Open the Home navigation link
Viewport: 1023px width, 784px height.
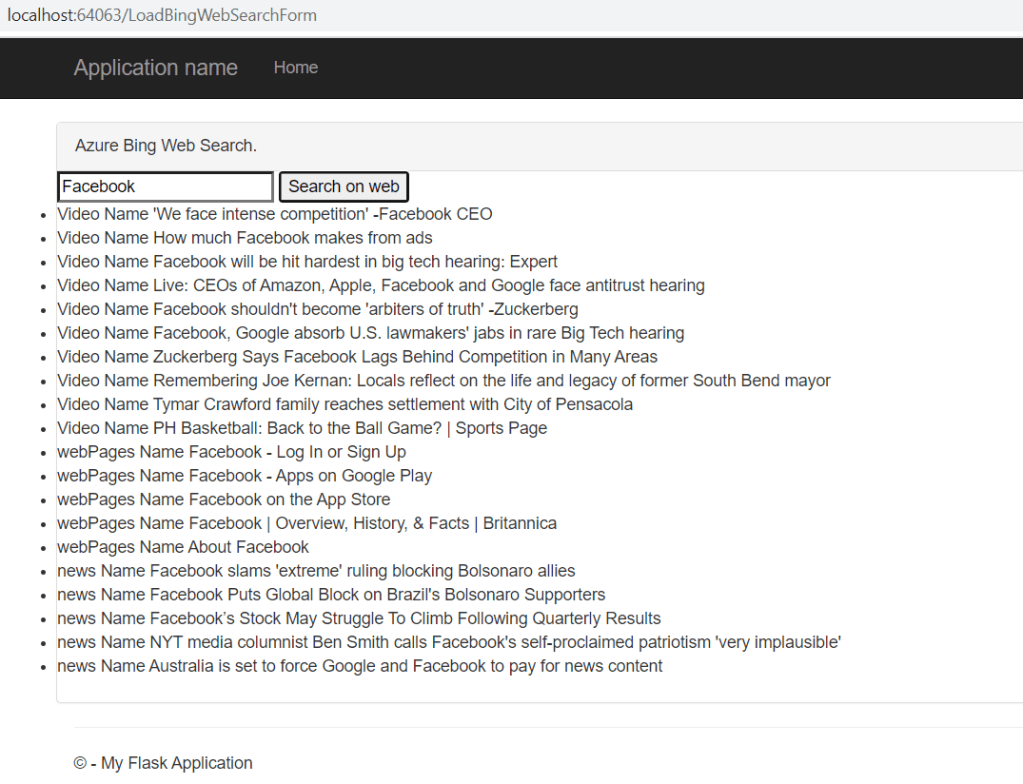pyautogui.click(x=295, y=68)
